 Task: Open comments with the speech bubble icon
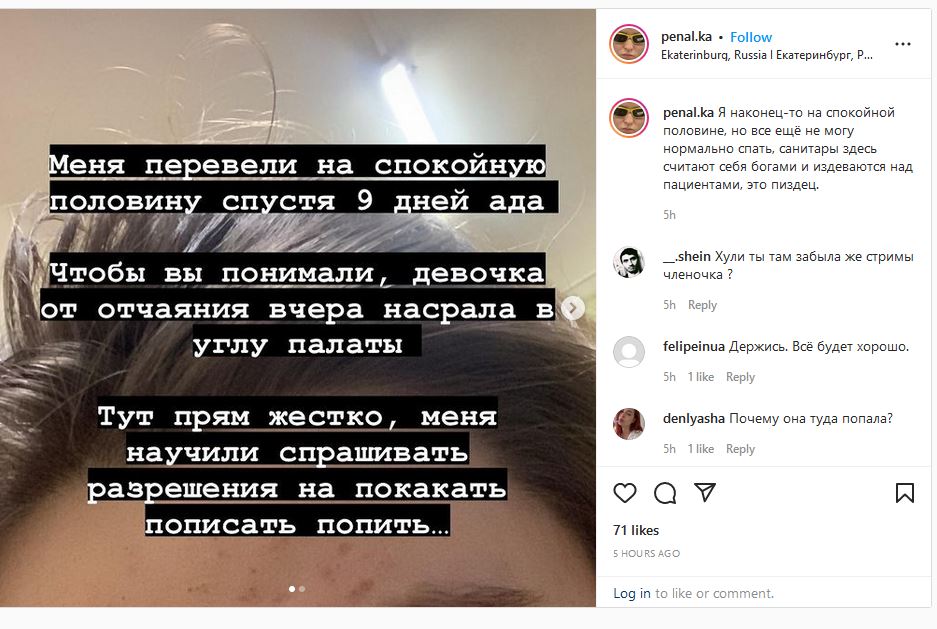[665, 493]
